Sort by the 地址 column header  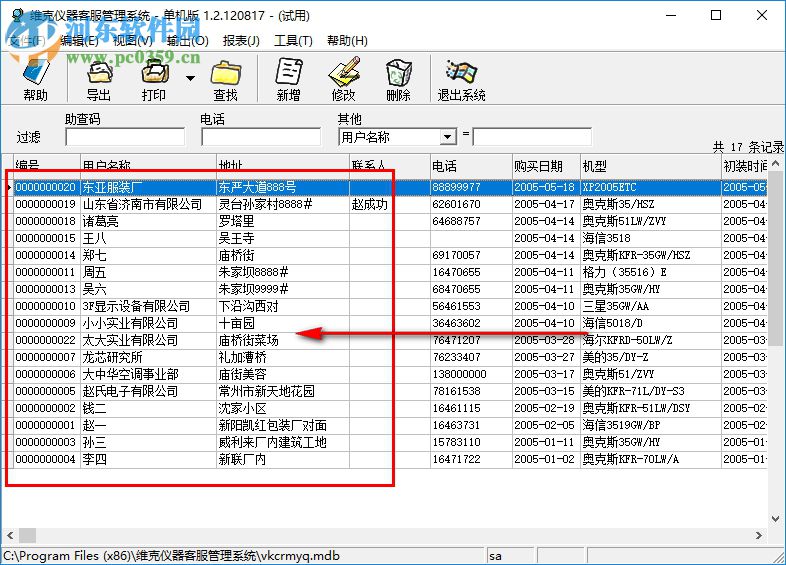pyautogui.click(x=283, y=166)
